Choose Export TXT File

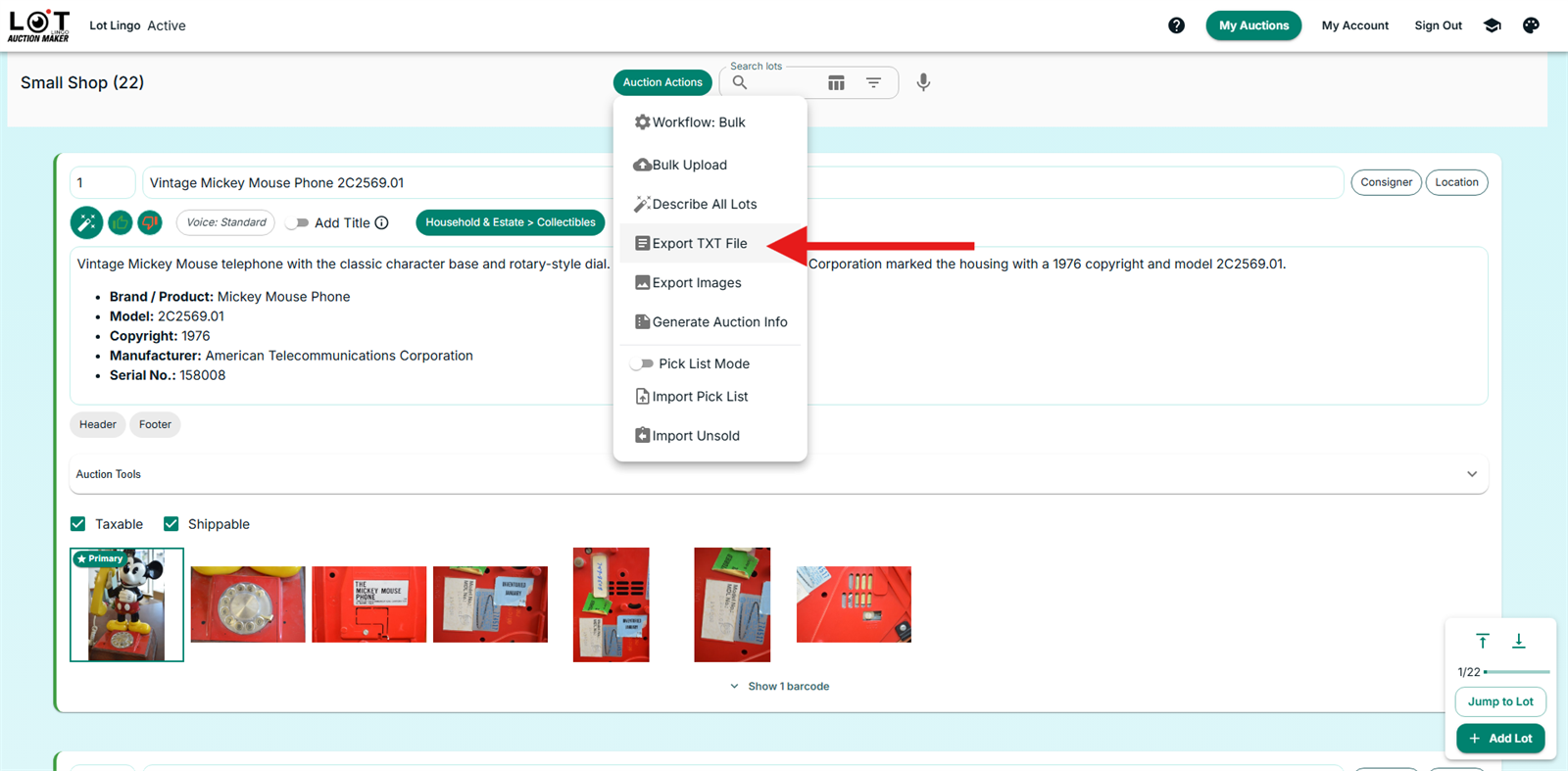click(710, 243)
